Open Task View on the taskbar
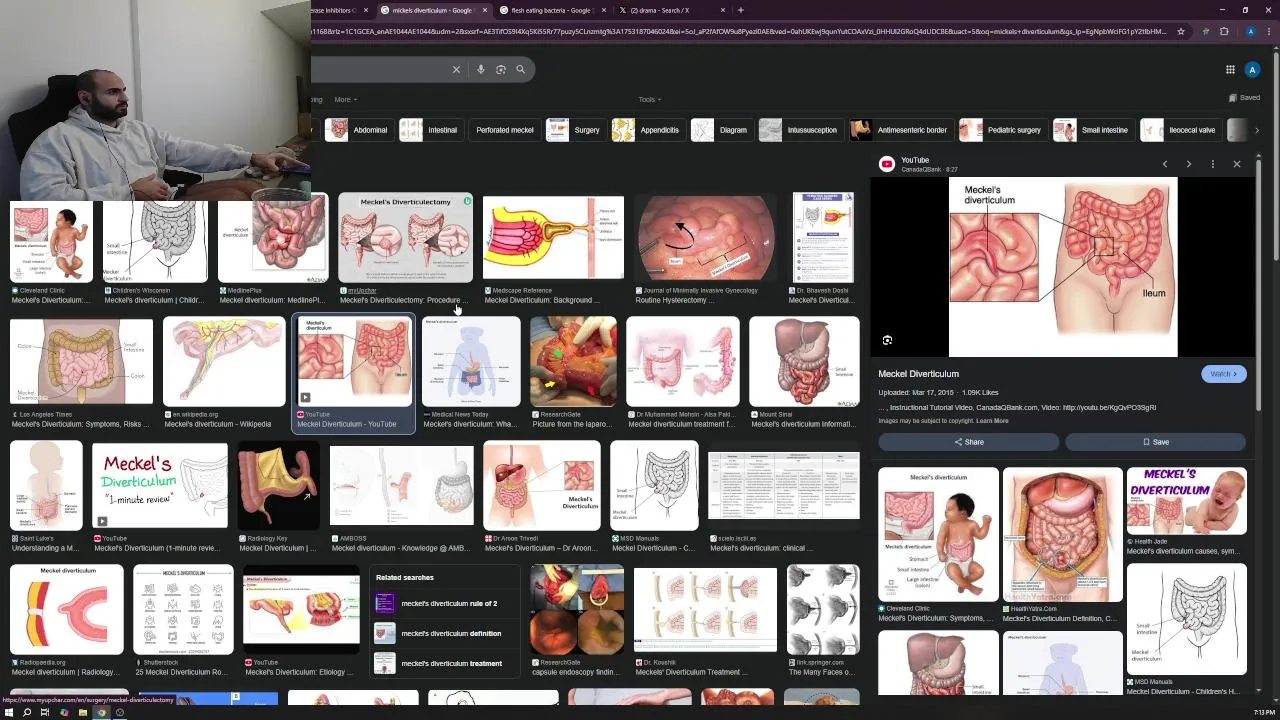Viewport: 1280px width, 720px height. [45, 712]
